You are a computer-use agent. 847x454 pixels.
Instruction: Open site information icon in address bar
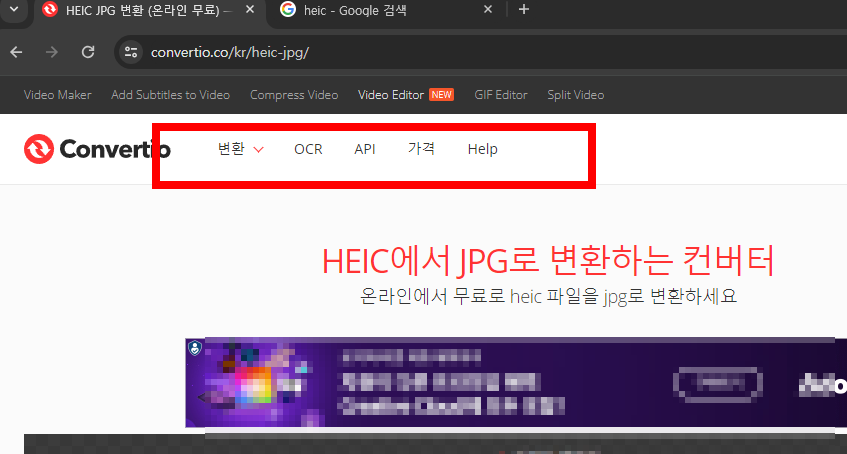[131, 52]
